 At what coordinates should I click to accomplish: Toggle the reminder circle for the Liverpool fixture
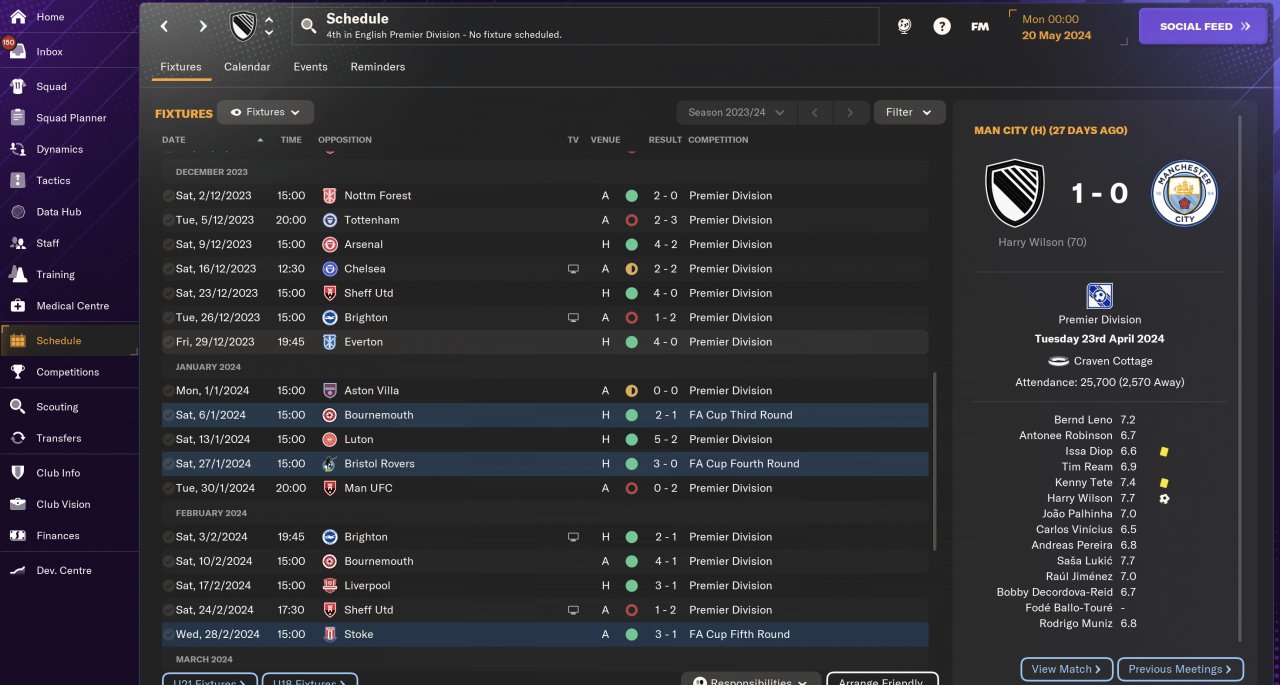pyautogui.click(x=168, y=586)
